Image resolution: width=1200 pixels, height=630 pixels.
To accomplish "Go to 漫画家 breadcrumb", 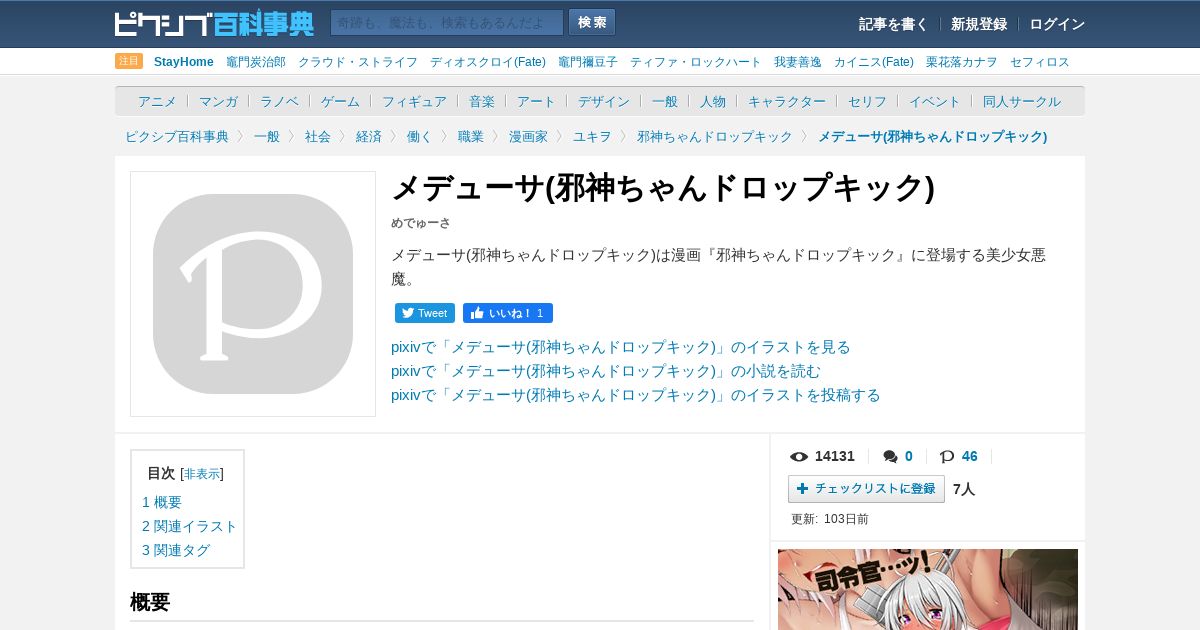I will (x=528, y=136).
